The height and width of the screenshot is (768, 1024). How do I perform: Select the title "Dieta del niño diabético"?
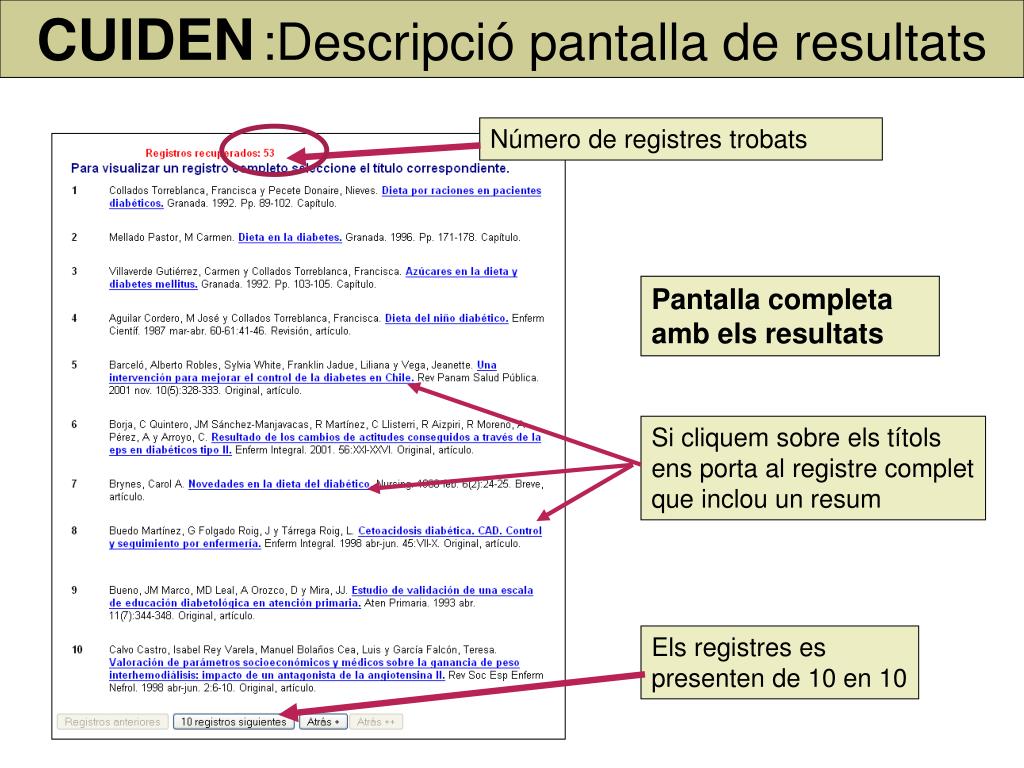pyautogui.click(x=447, y=319)
